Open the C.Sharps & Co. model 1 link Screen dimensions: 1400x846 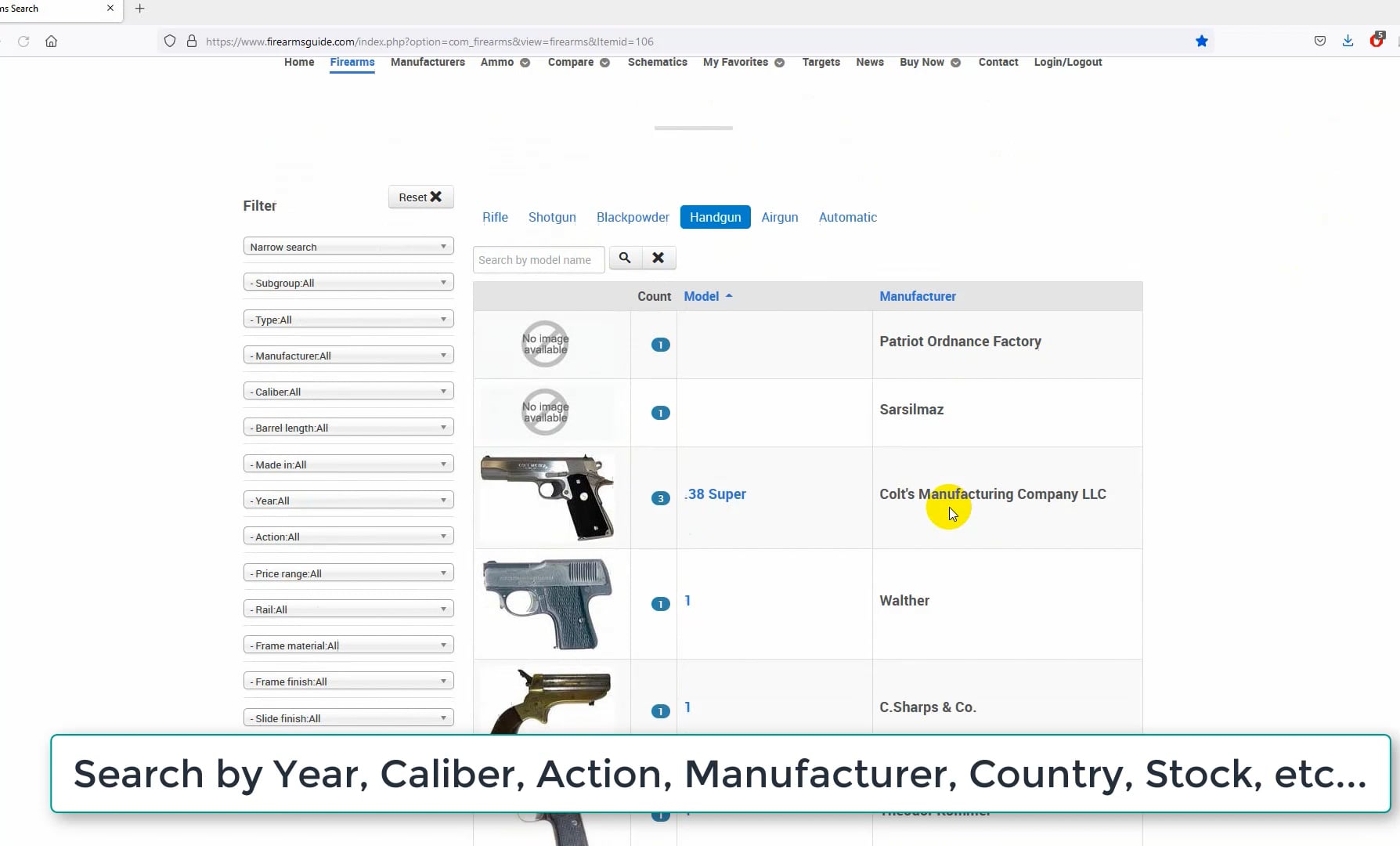click(x=687, y=707)
